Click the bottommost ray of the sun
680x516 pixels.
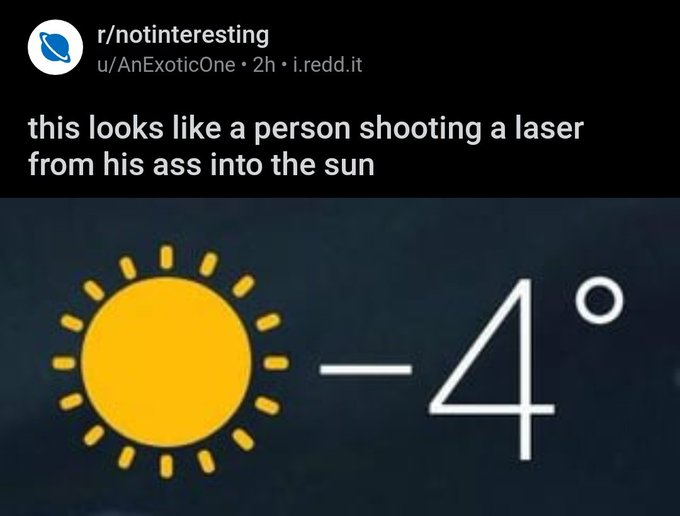167,467
